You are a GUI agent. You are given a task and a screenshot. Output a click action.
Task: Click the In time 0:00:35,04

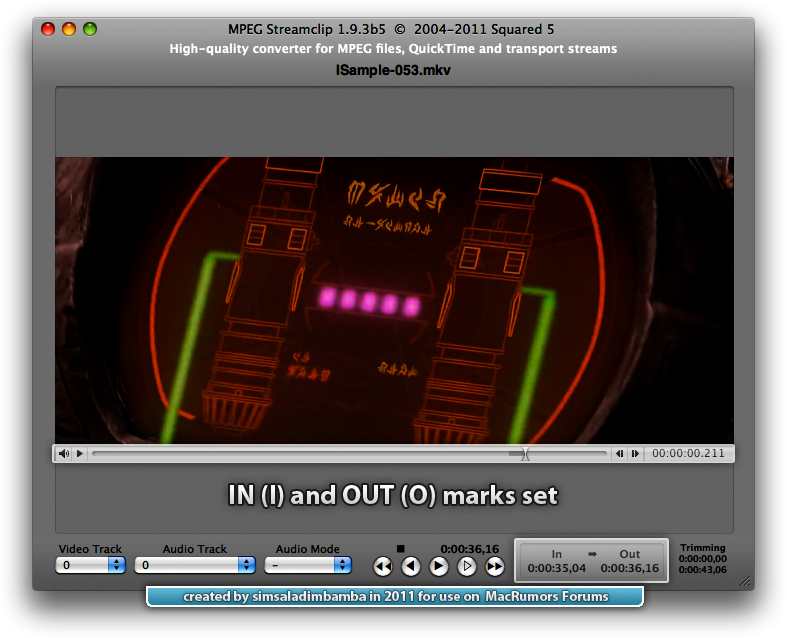(557, 568)
